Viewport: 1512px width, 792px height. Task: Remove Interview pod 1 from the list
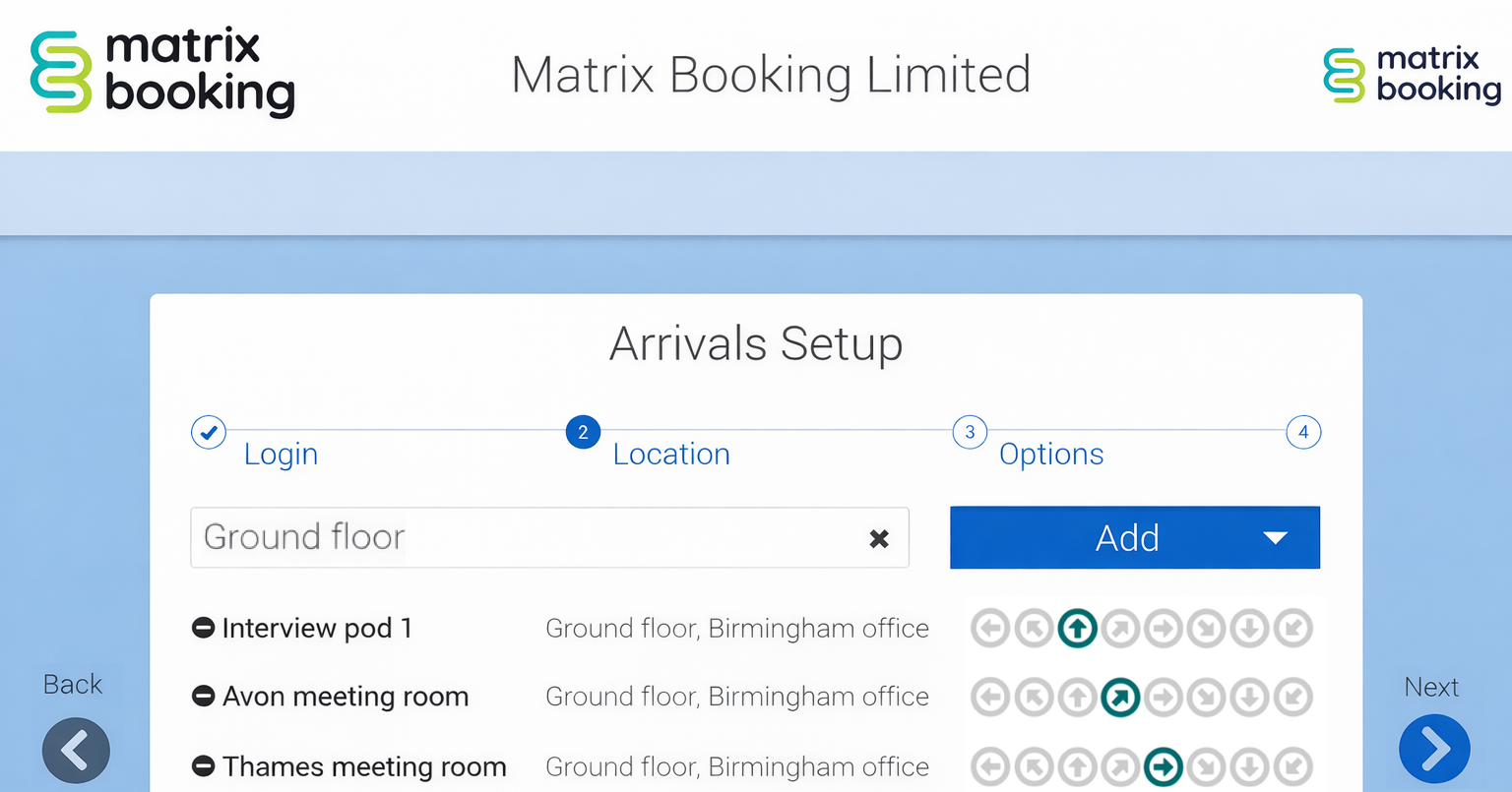click(x=203, y=628)
